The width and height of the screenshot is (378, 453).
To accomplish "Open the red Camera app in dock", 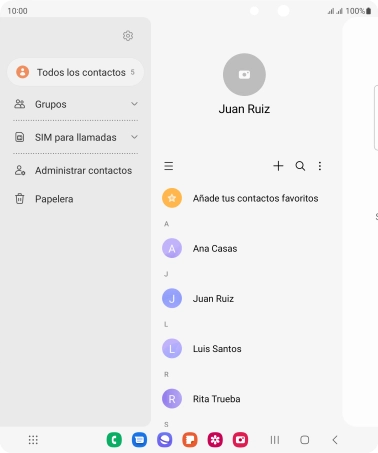I will 240,440.
